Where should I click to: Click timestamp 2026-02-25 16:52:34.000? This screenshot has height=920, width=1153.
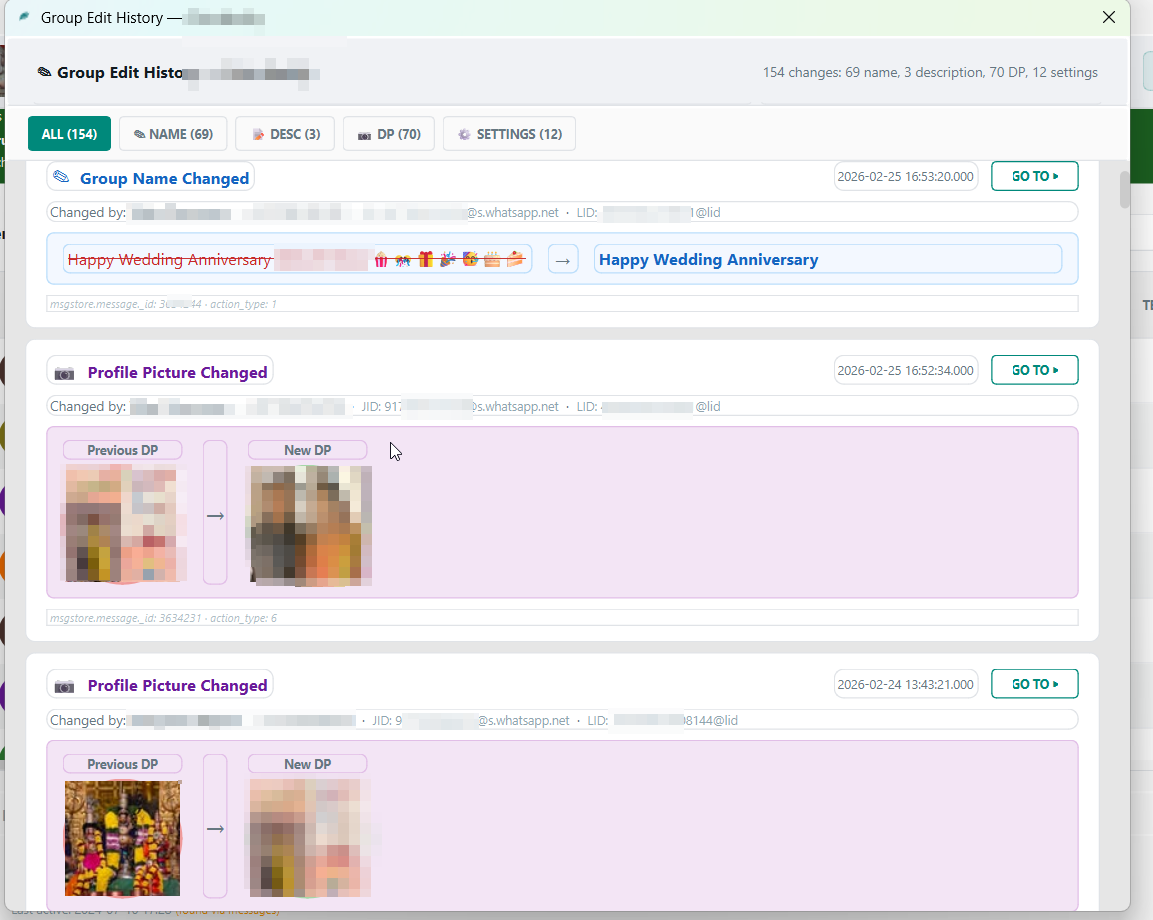(x=905, y=371)
